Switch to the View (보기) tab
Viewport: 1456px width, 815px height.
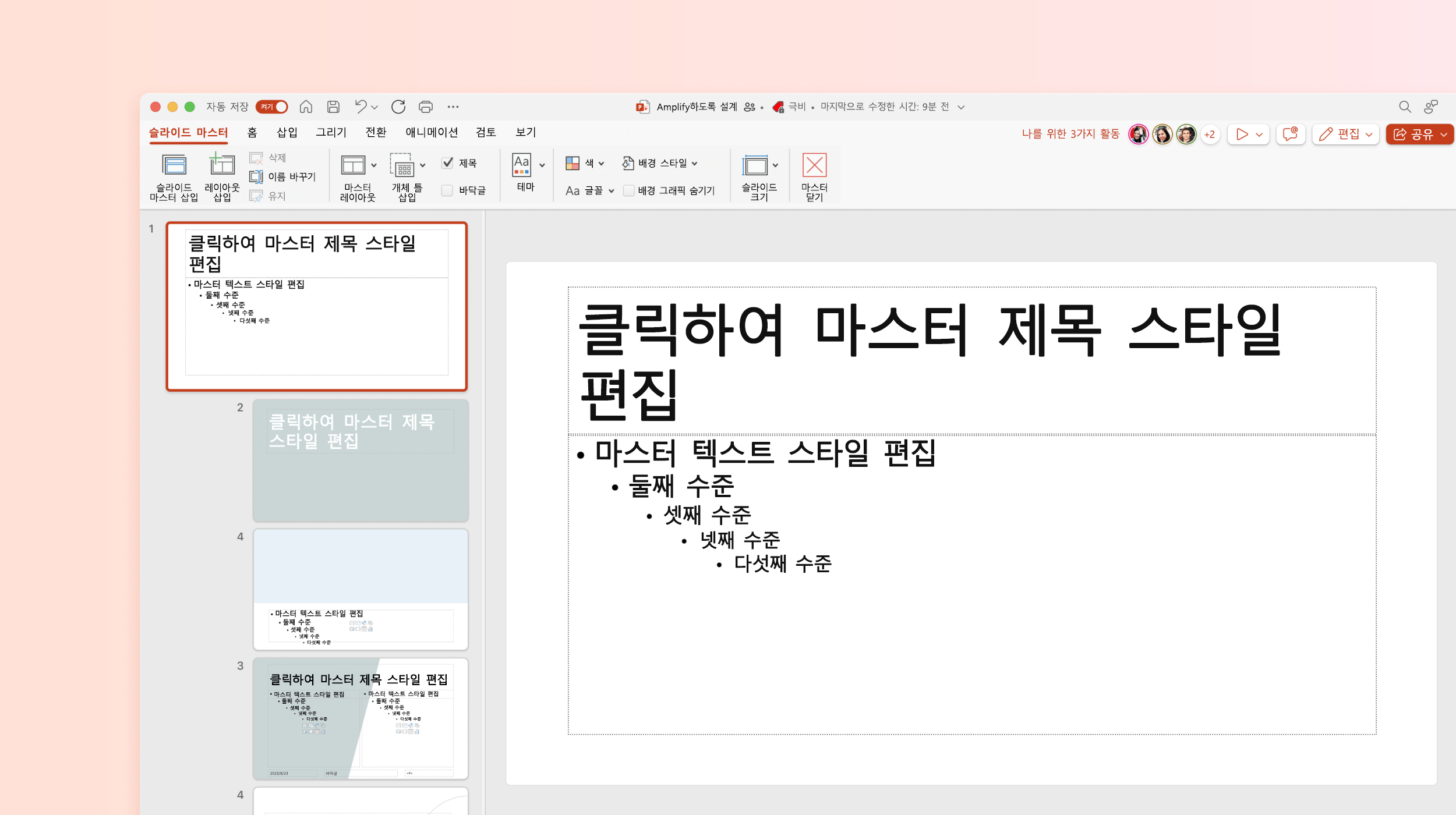click(525, 133)
